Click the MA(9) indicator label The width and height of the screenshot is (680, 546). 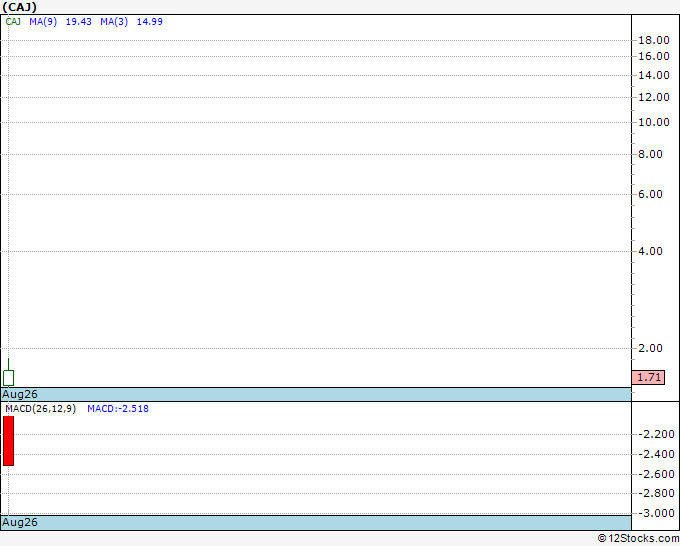click(x=43, y=22)
